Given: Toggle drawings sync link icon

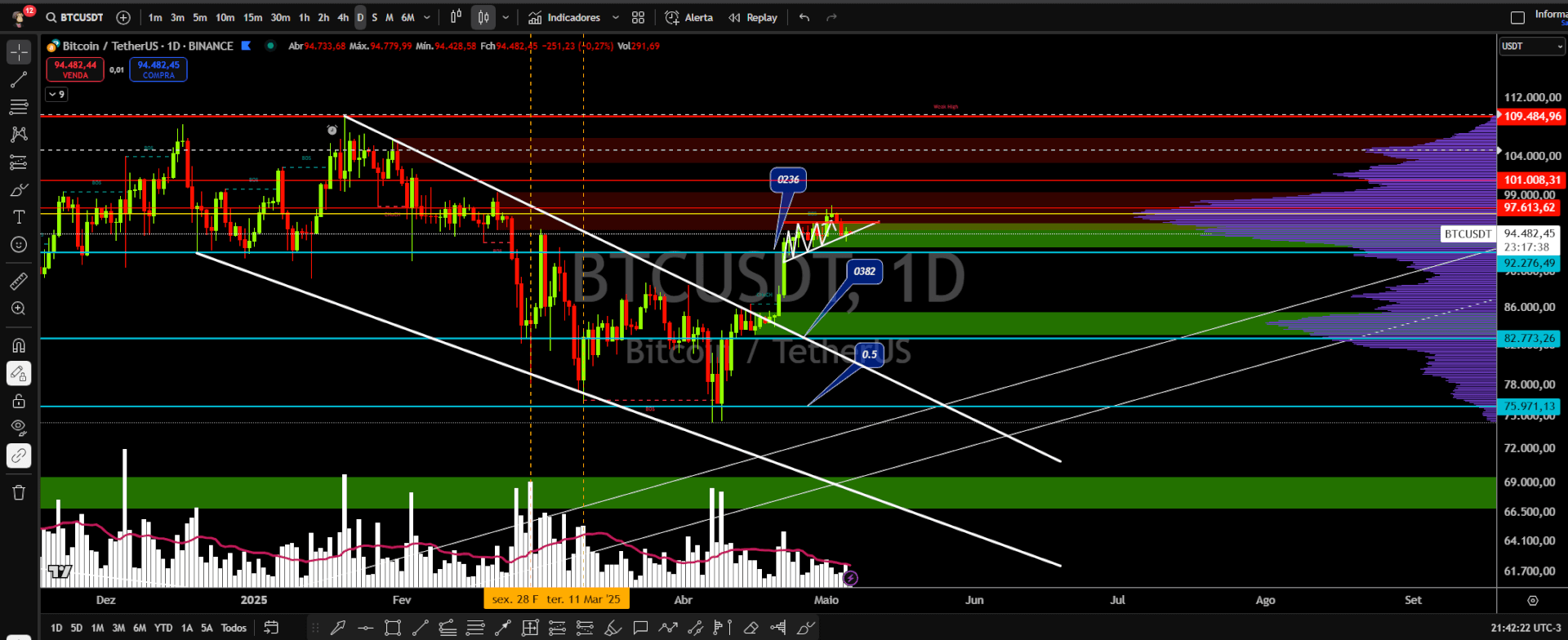Looking at the screenshot, I should pyautogui.click(x=19, y=456).
